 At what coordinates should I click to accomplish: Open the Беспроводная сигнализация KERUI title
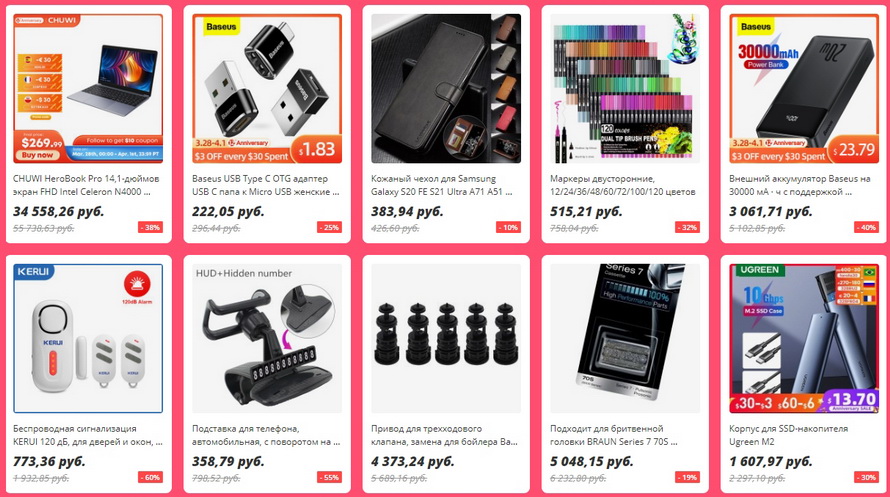[88, 435]
